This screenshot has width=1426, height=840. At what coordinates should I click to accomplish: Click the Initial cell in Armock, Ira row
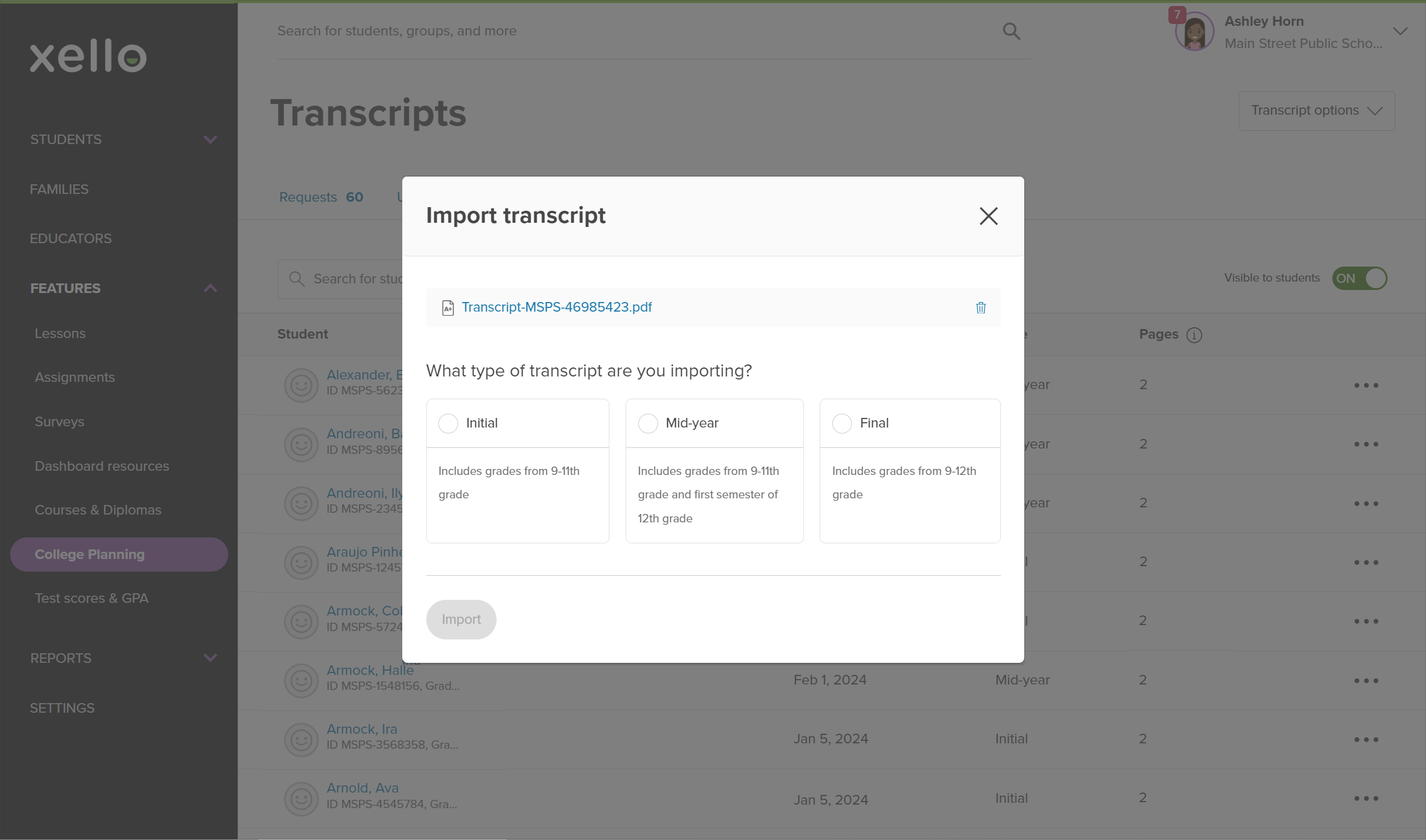click(x=1011, y=739)
